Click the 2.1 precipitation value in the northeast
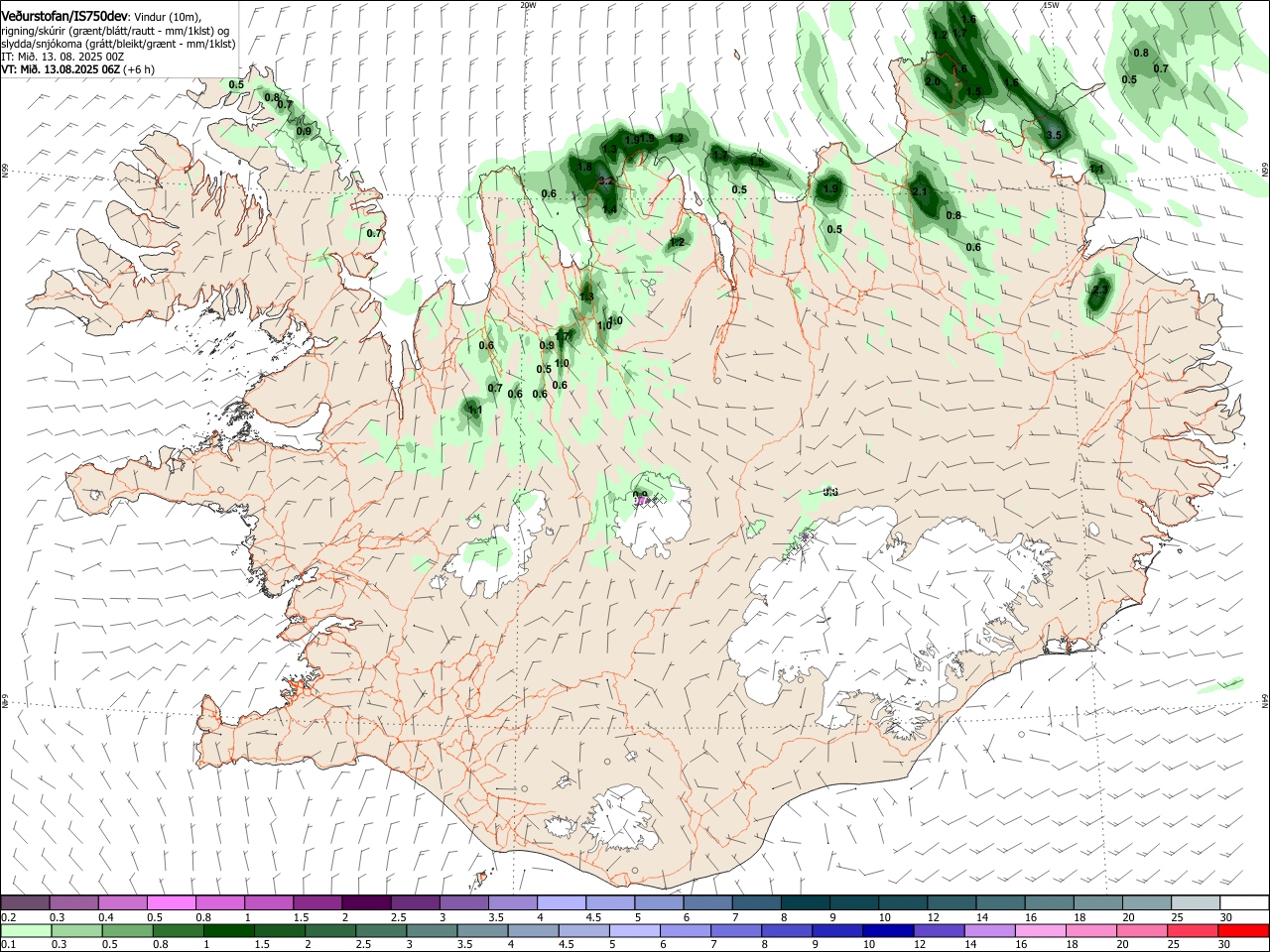 919,192
